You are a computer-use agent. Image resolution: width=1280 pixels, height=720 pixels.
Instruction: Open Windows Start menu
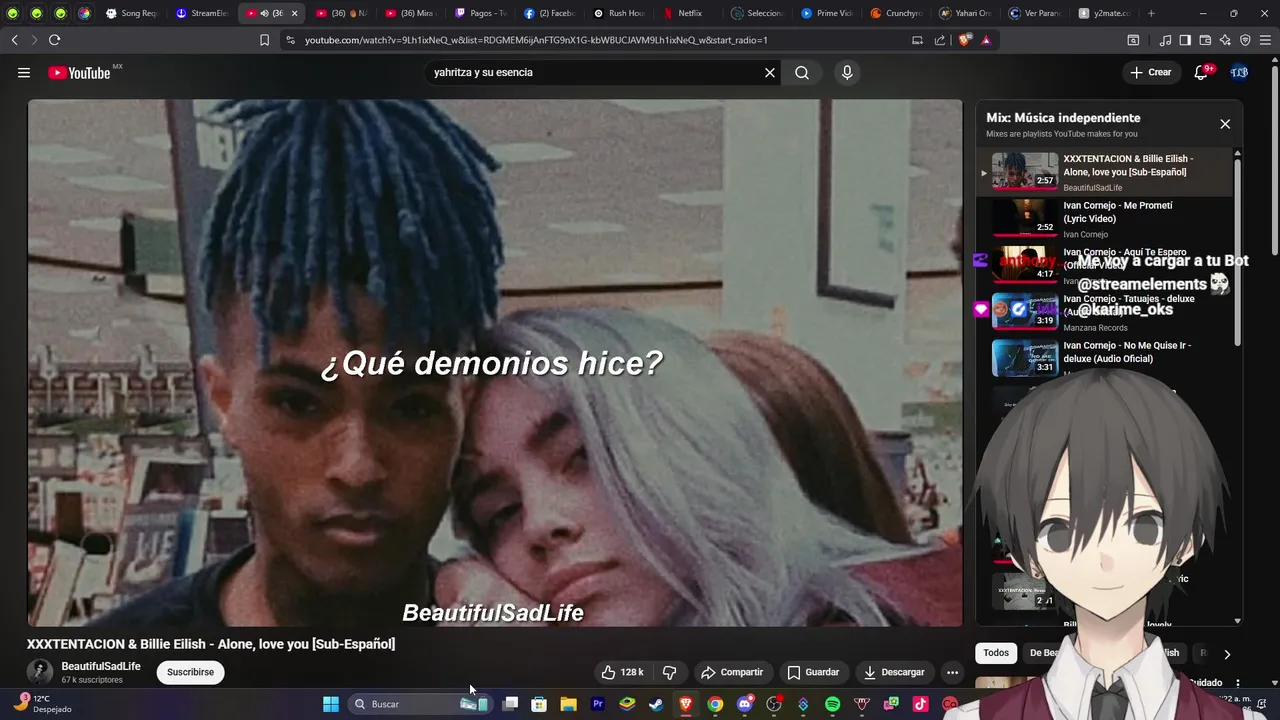point(331,704)
